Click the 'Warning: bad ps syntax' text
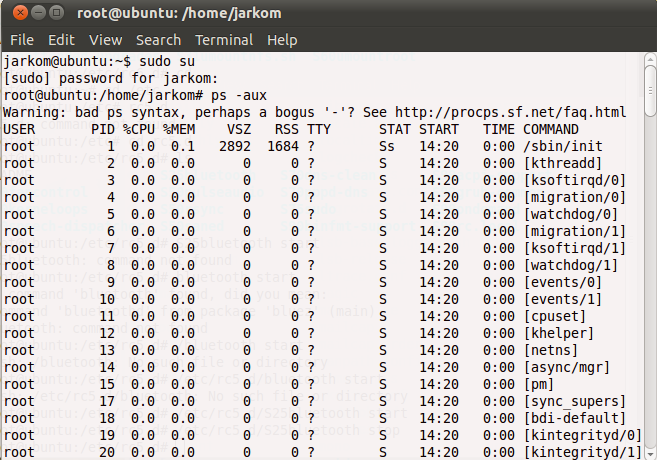The width and height of the screenshot is (657, 460). pos(92,112)
